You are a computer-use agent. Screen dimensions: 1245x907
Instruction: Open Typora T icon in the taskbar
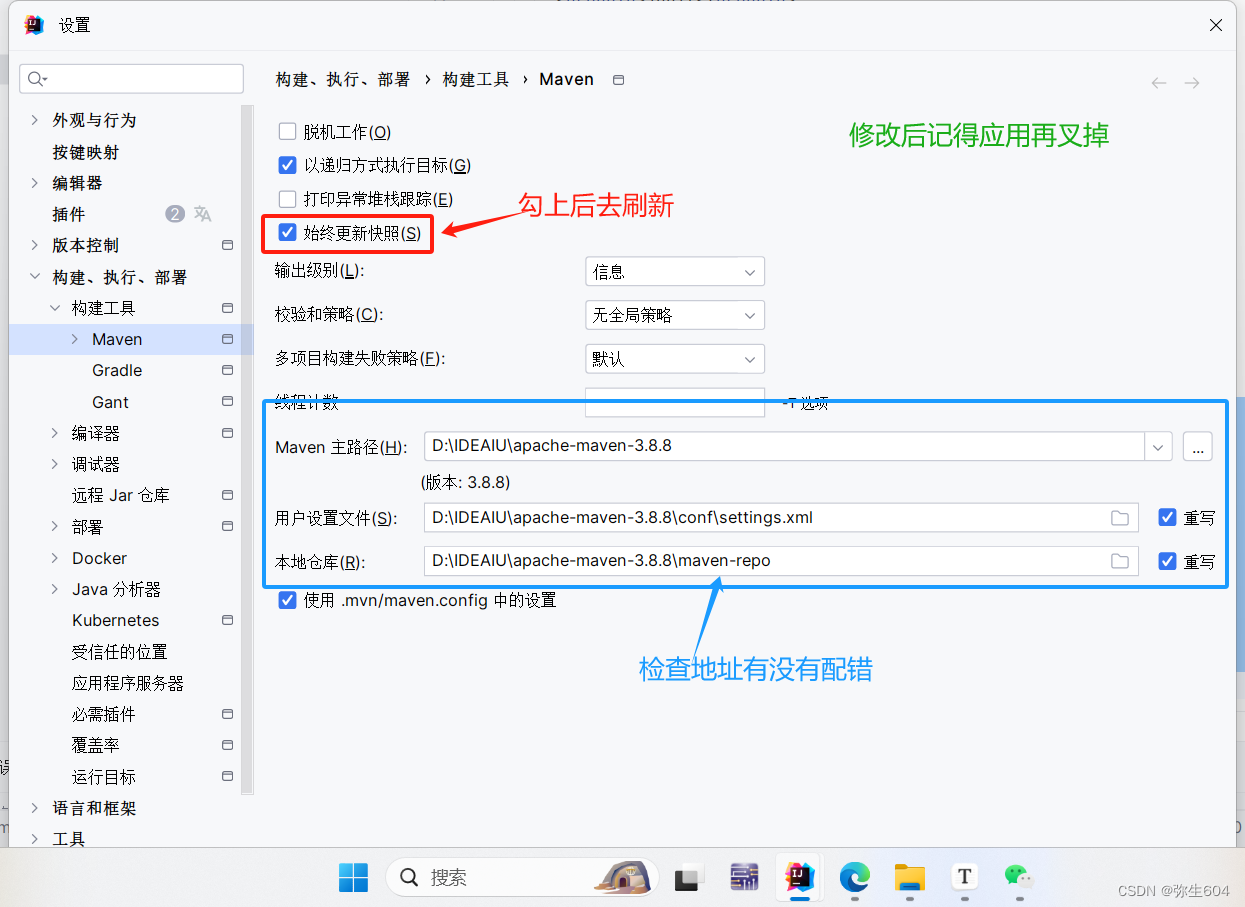964,877
